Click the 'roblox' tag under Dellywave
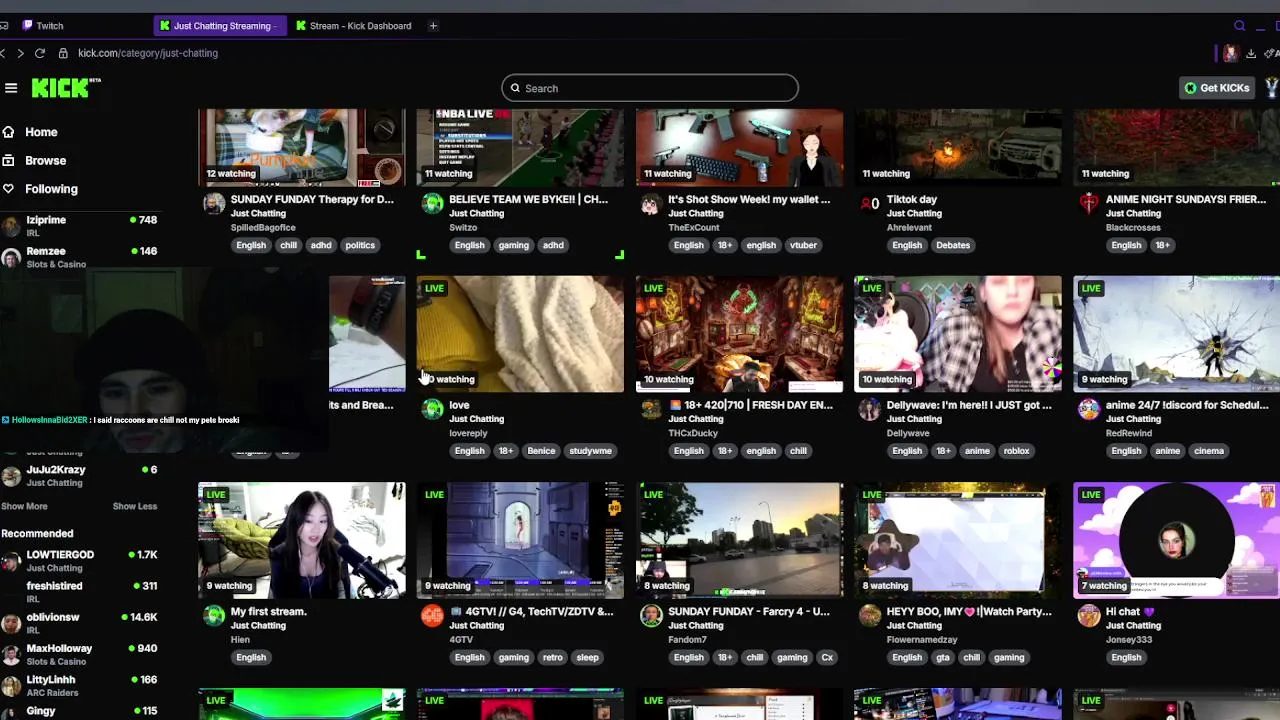Viewport: 1280px width, 720px height. coord(1016,451)
